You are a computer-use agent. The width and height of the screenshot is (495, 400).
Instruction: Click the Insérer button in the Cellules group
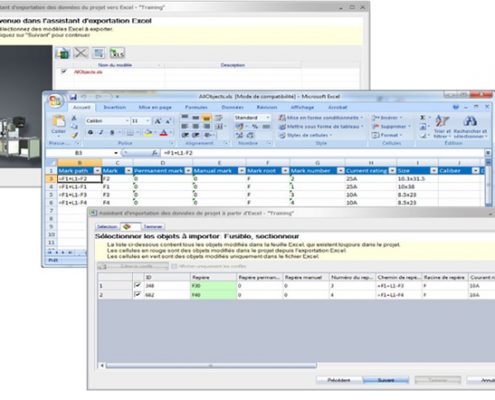387,118
